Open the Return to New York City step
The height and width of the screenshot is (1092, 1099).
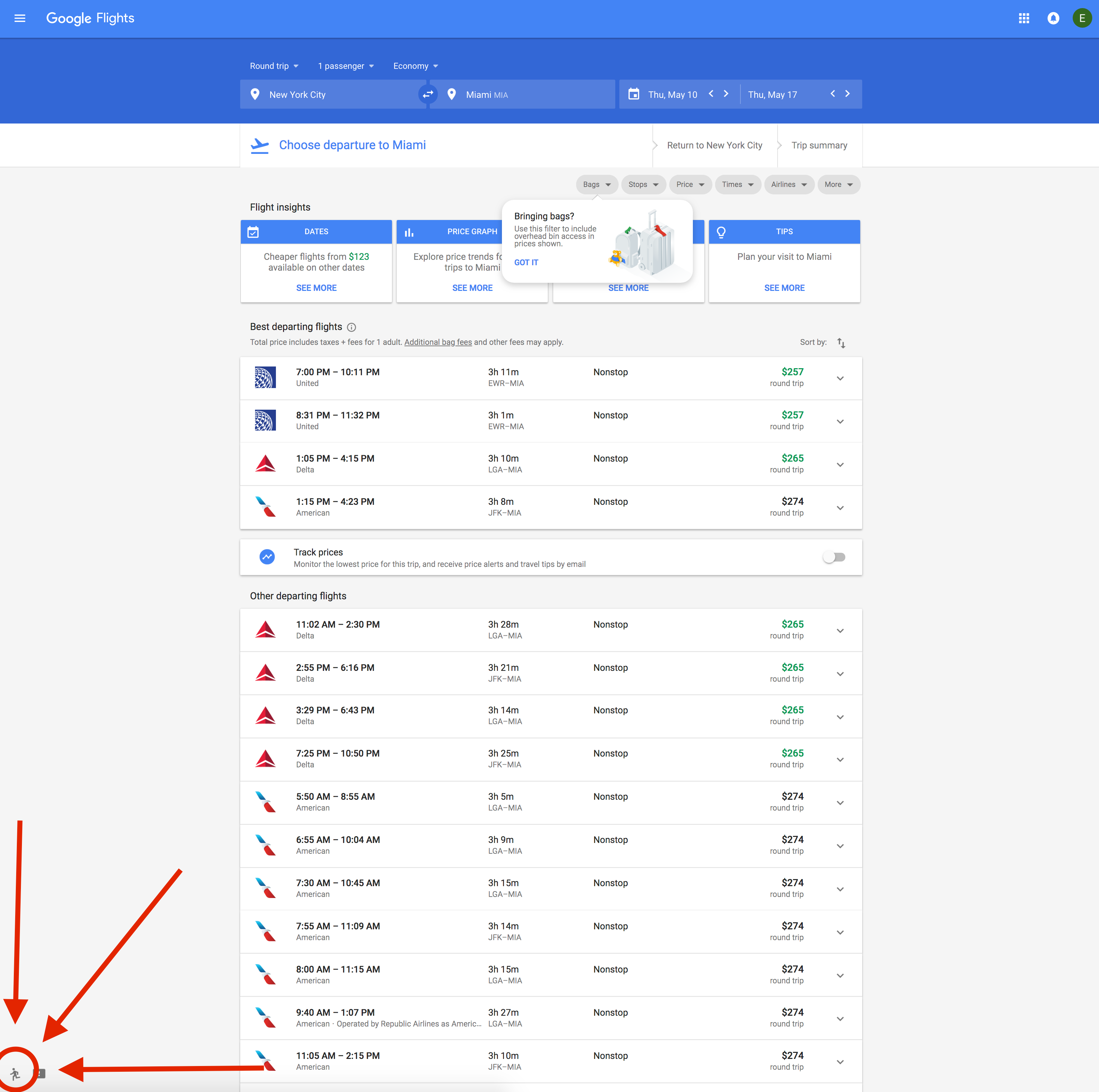[x=714, y=146]
